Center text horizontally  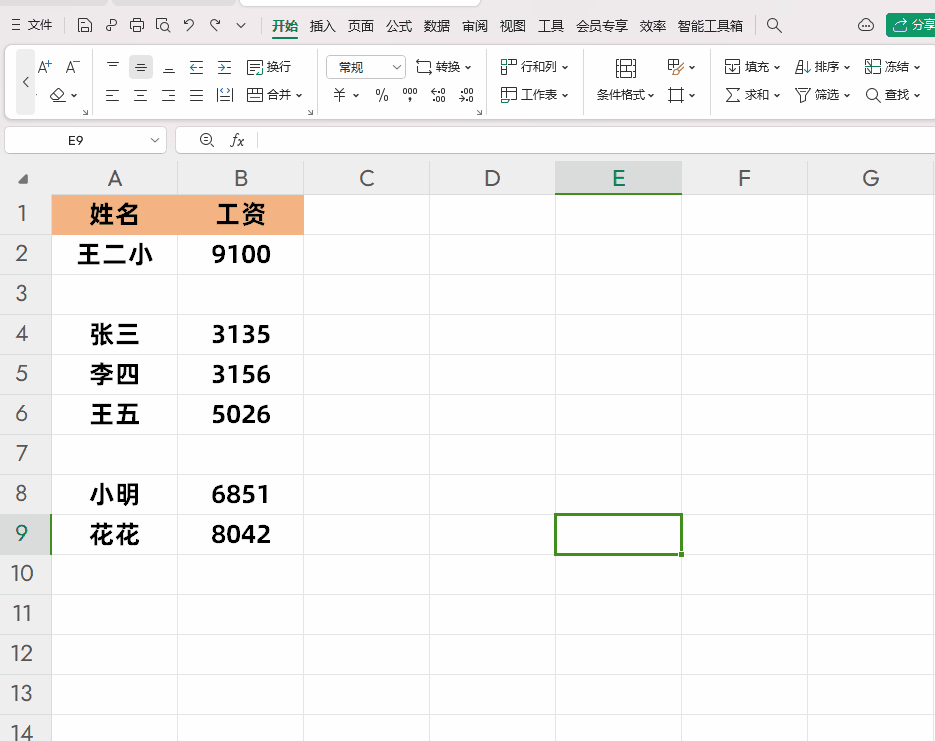tap(141, 95)
